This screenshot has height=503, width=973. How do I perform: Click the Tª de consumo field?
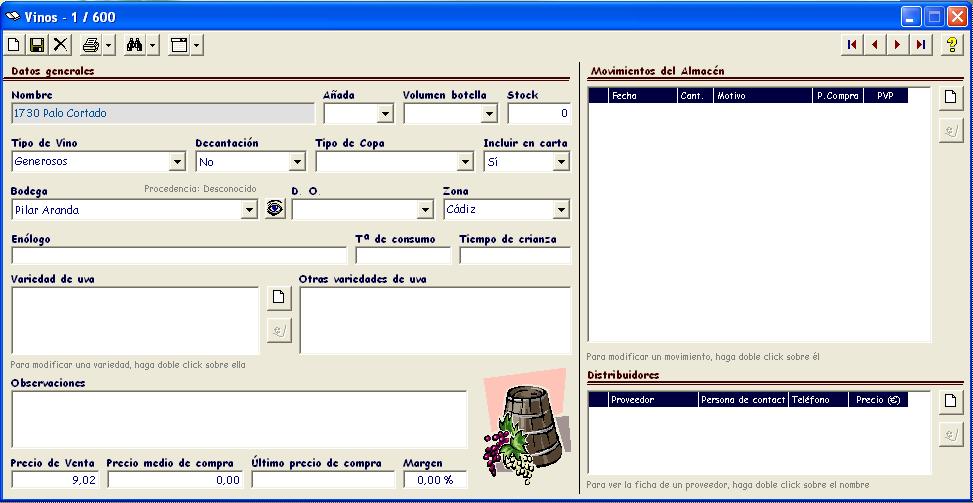tap(403, 255)
